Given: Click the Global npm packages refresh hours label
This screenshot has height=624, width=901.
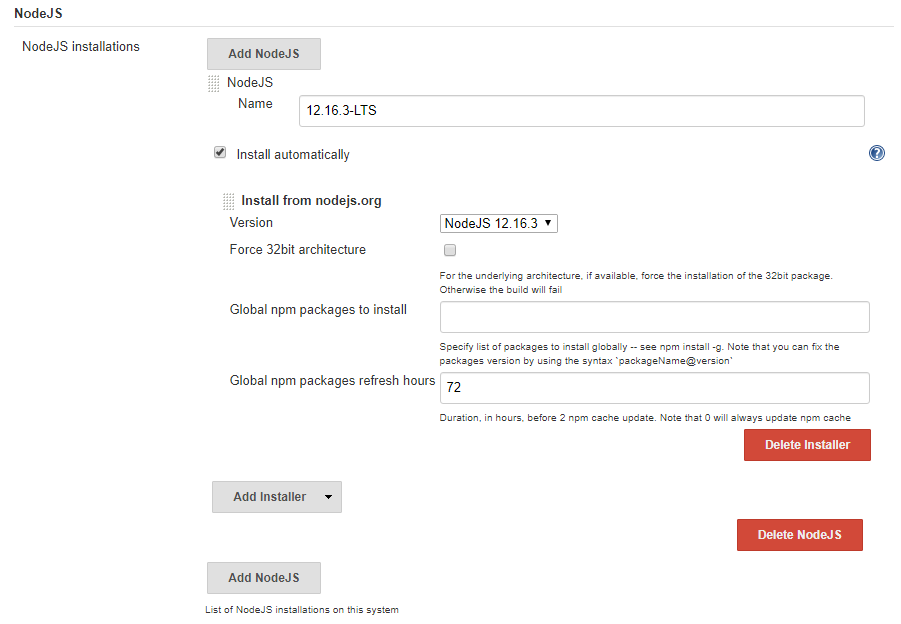Looking at the screenshot, I should (332, 380).
